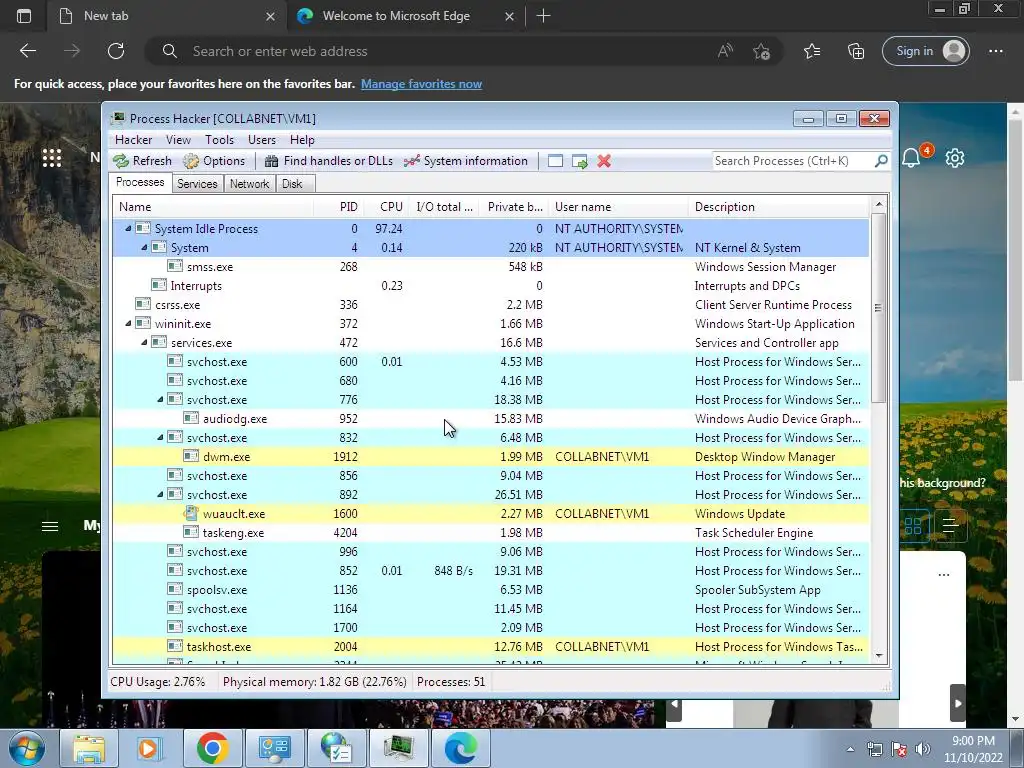Collapse svchost.exe PID 832 node
Viewport: 1024px width, 768px height.
160,438
